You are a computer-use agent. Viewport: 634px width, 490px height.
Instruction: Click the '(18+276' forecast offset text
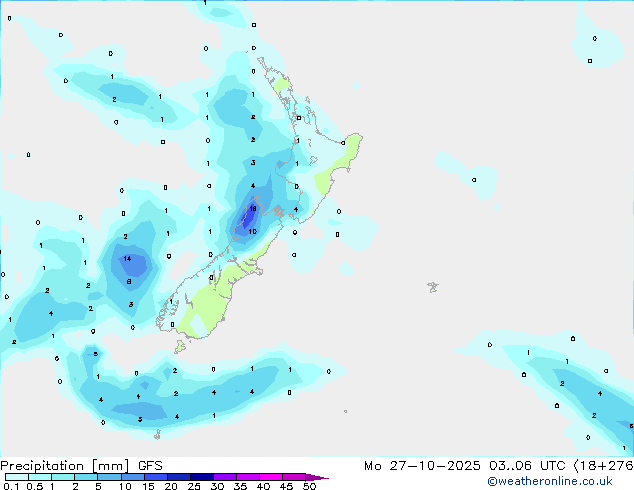coord(603,466)
